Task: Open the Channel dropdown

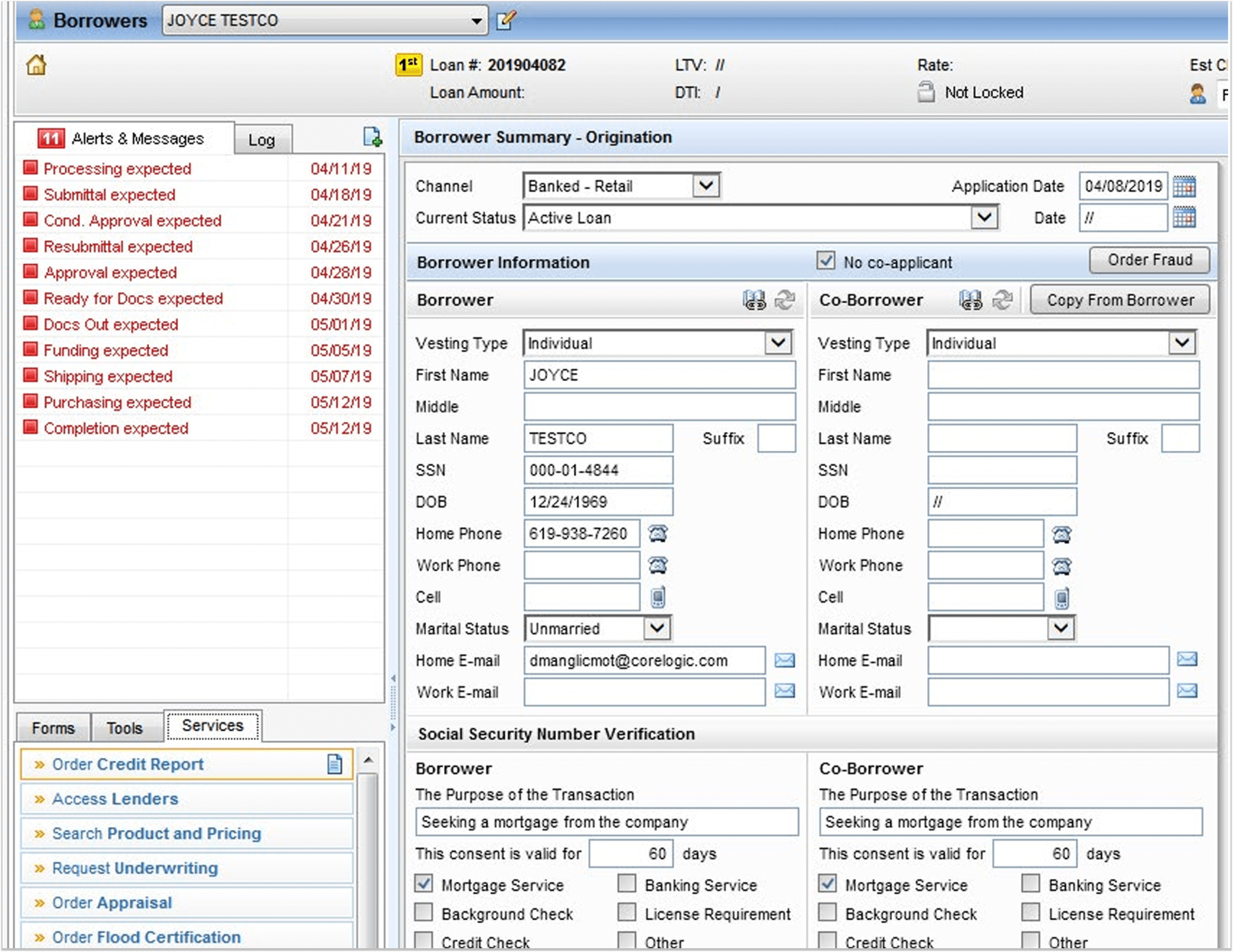Action: coord(706,186)
